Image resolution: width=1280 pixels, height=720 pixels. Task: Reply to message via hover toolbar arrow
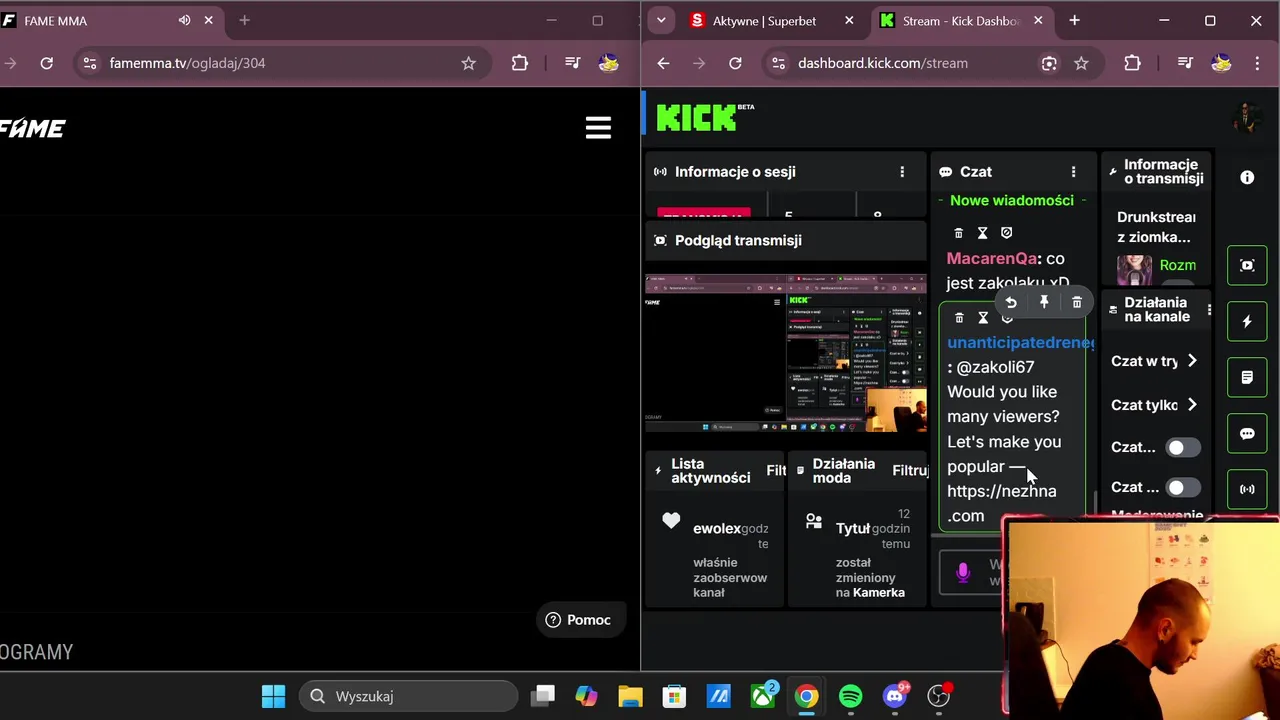1011,303
